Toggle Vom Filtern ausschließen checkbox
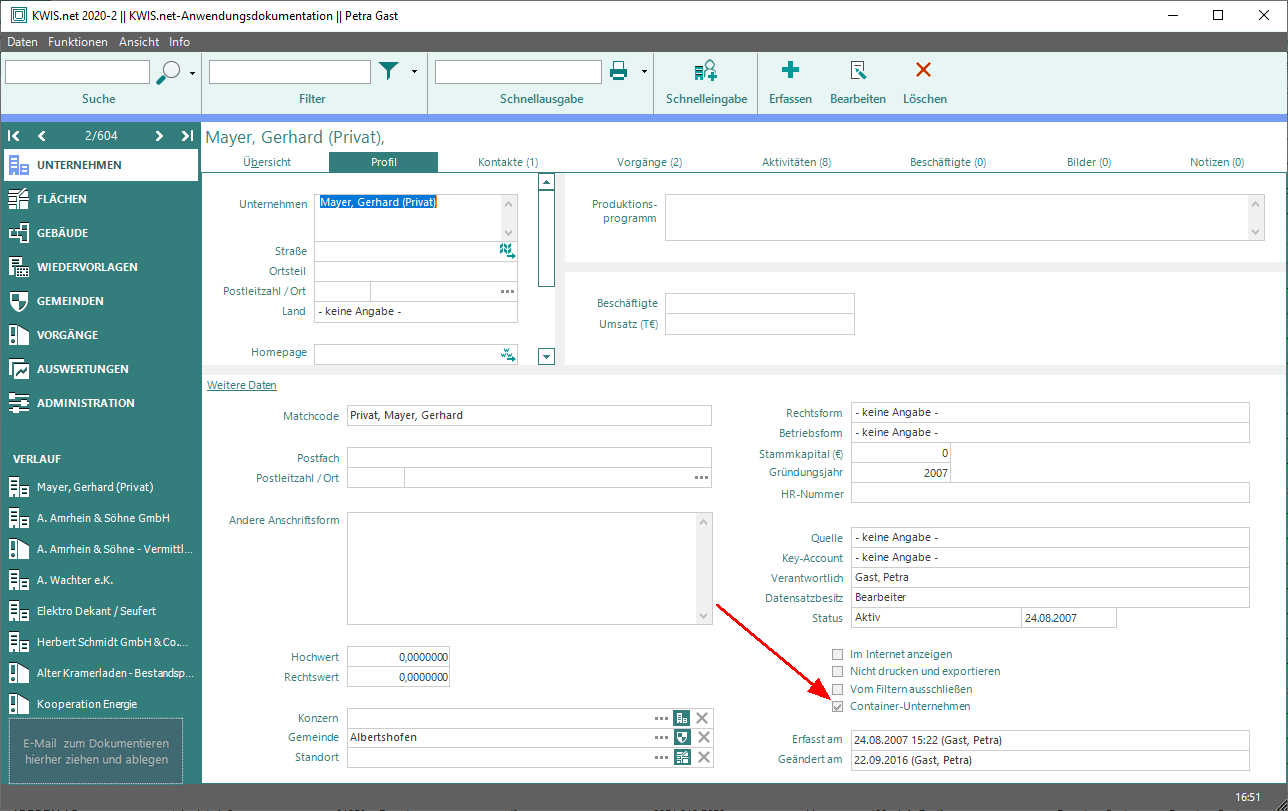This screenshot has height=811, width=1288. click(838, 689)
